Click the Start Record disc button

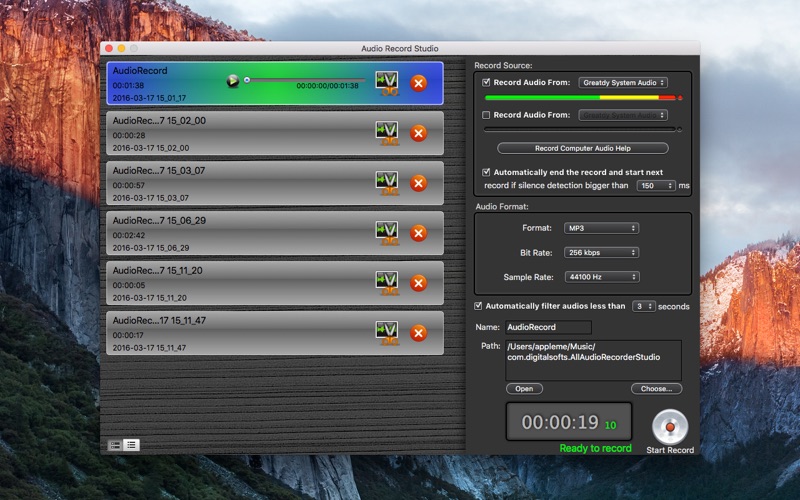pos(670,427)
